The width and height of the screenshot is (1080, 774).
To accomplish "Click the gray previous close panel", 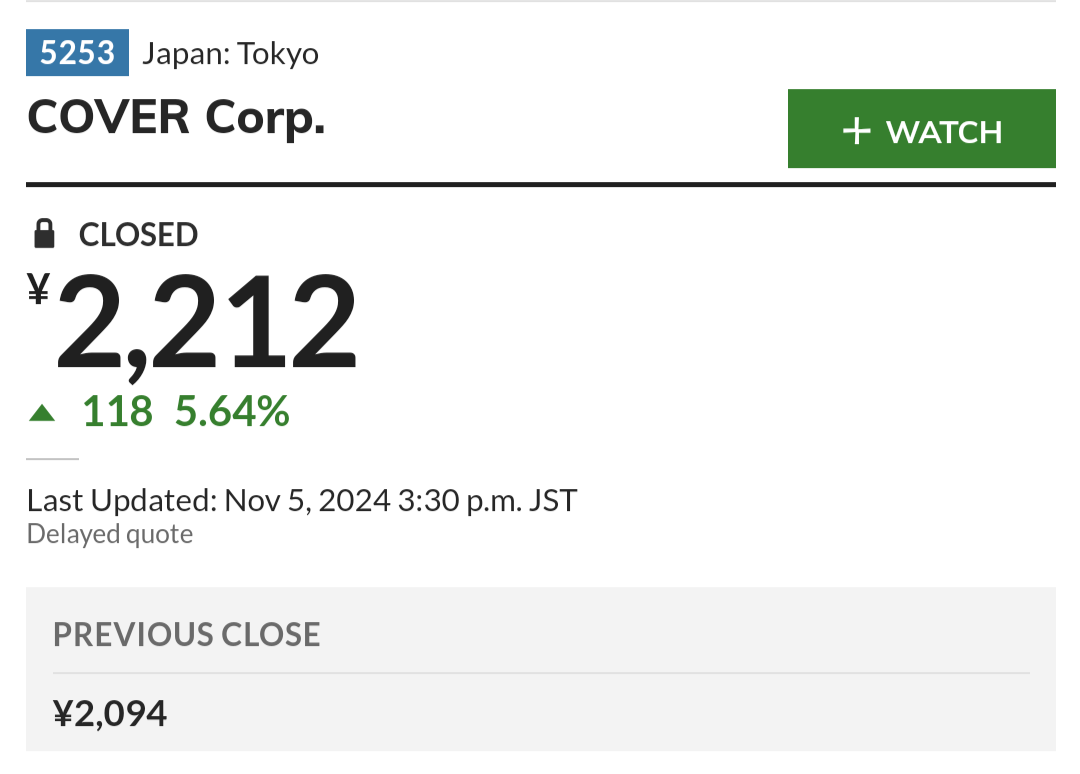I will (x=541, y=669).
